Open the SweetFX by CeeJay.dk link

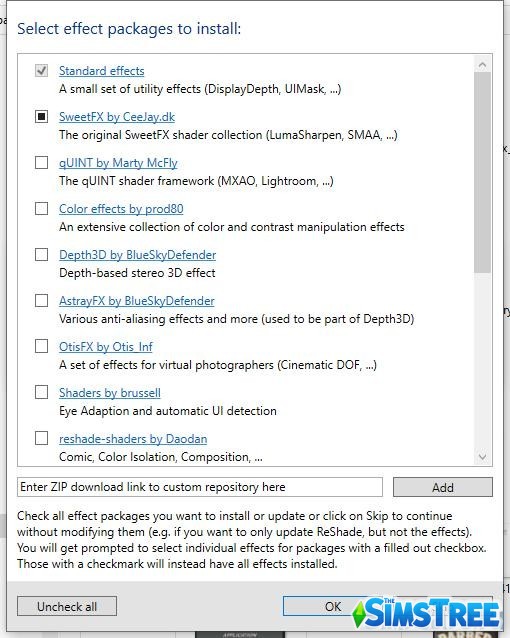tap(117, 117)
